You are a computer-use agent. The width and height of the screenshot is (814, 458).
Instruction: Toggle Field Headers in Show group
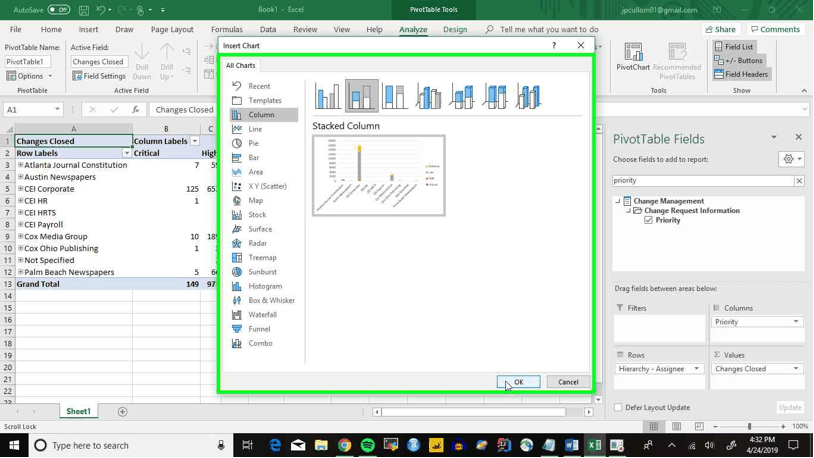point(741,74)
